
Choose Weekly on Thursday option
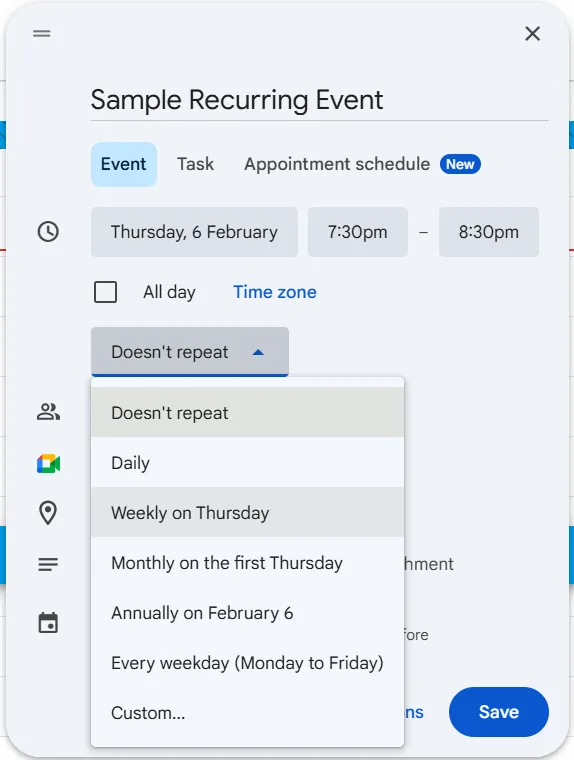click(247, 512)
